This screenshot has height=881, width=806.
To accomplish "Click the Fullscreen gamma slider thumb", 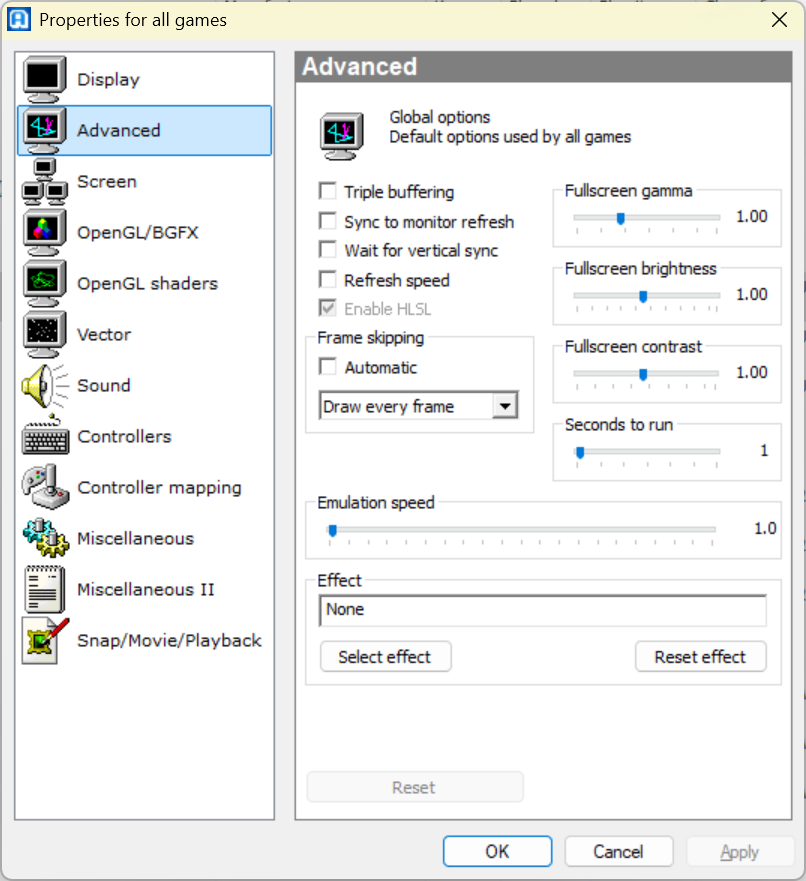I will point(621,218).
